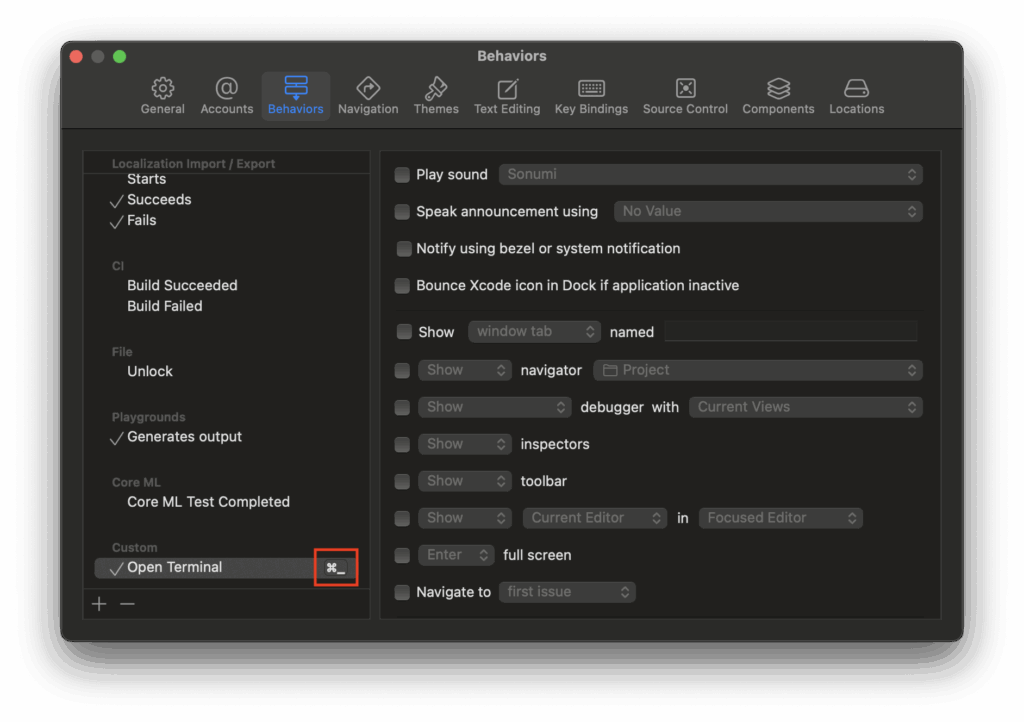Toggle the toolbar row checkbox

402,481
